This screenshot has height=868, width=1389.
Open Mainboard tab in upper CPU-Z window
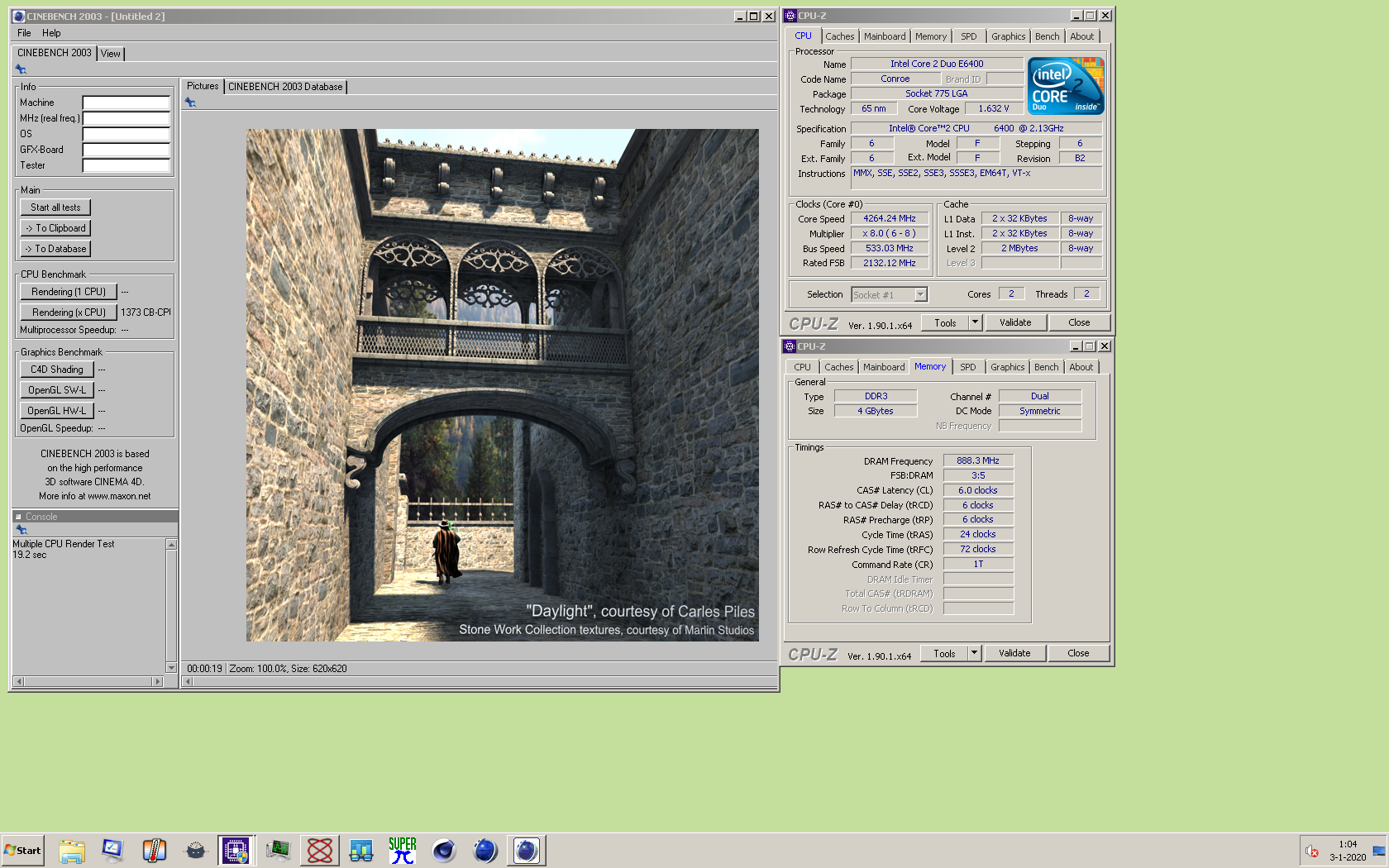(885, 36)
